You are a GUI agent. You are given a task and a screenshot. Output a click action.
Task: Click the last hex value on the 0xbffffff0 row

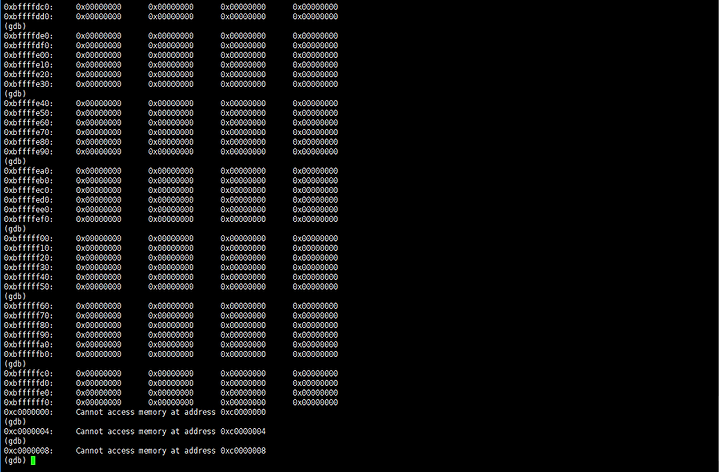pos(315,402)
